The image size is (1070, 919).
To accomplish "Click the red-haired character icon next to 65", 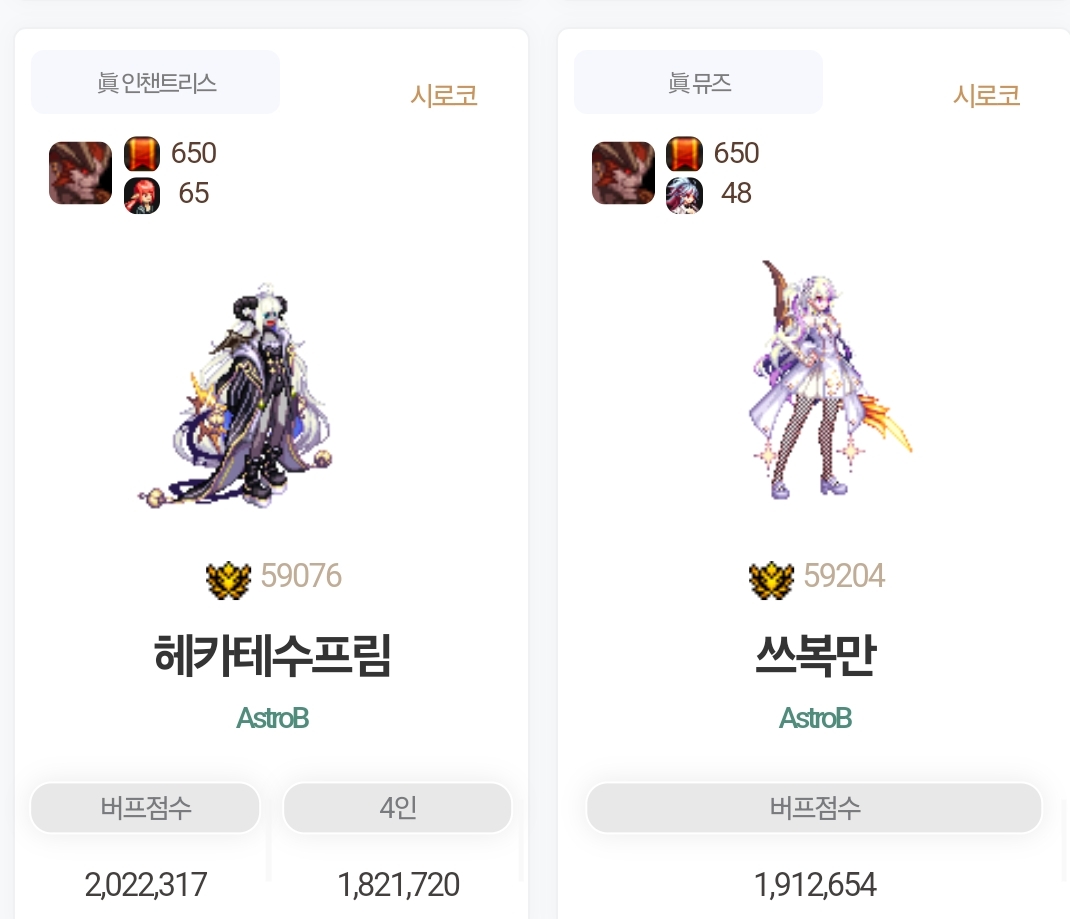I will point(142,196).
